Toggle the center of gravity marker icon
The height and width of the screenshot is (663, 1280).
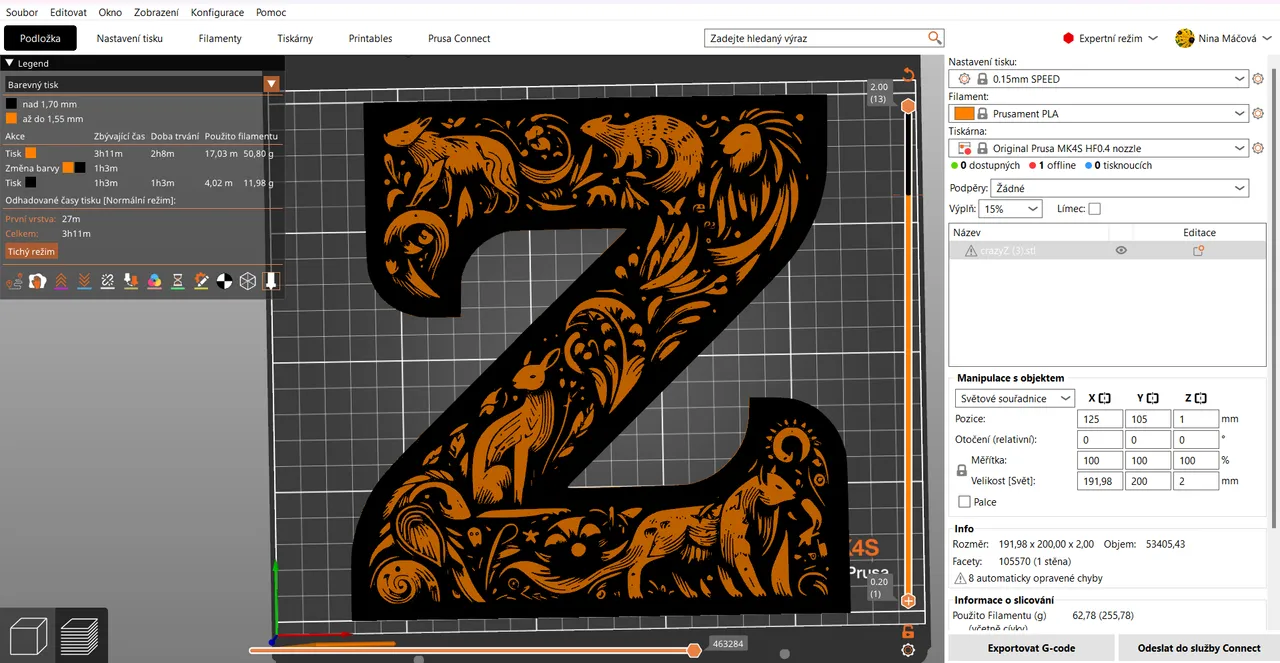tap(225, 282)
